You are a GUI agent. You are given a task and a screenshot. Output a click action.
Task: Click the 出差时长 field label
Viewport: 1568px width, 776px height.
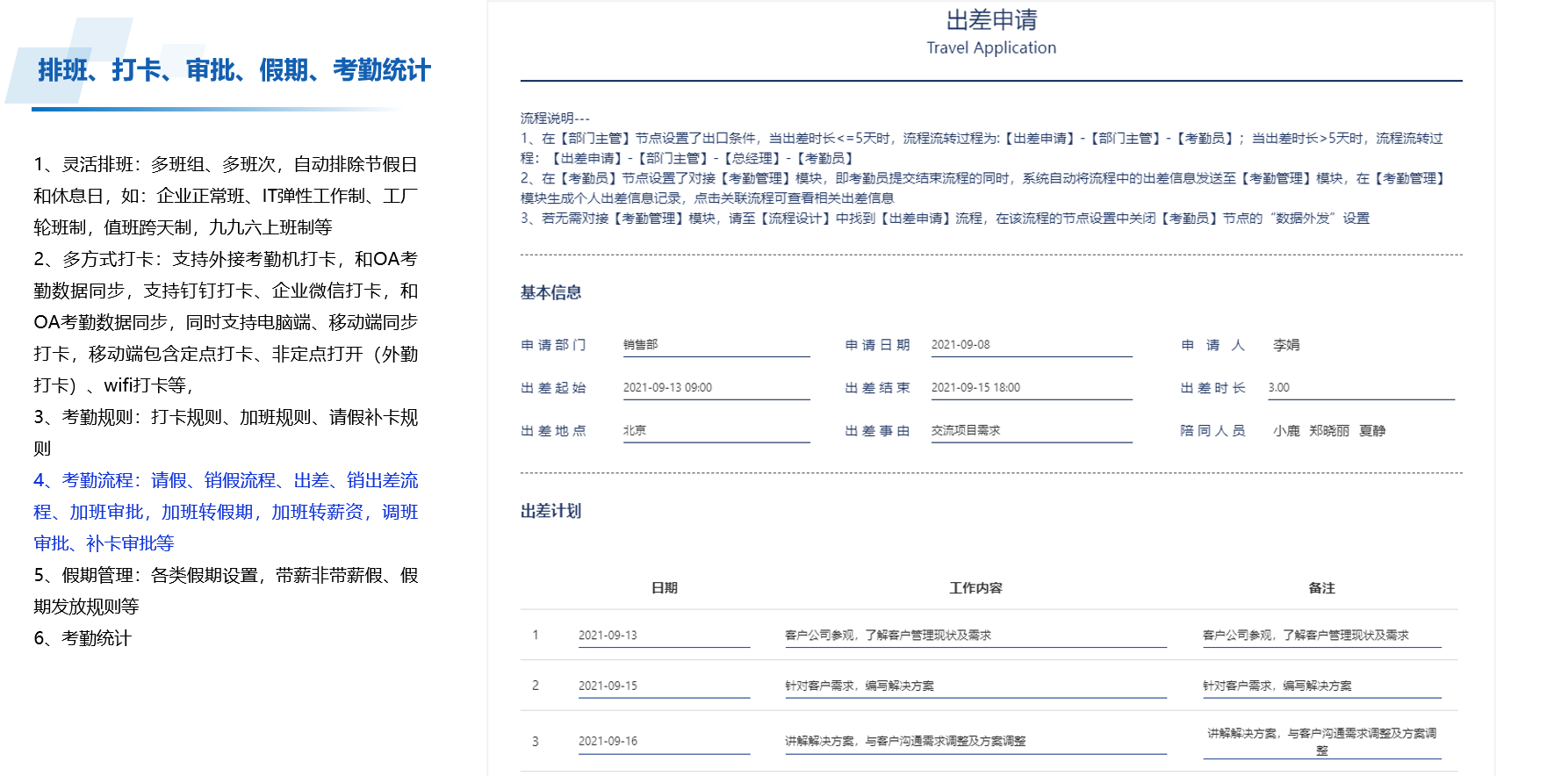click(1212, 388)
